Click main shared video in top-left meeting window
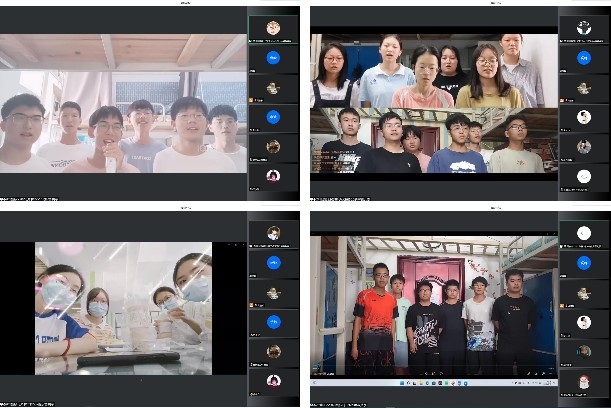The width and height of the screenshot is (611, 408). click(x=123, y=104)
